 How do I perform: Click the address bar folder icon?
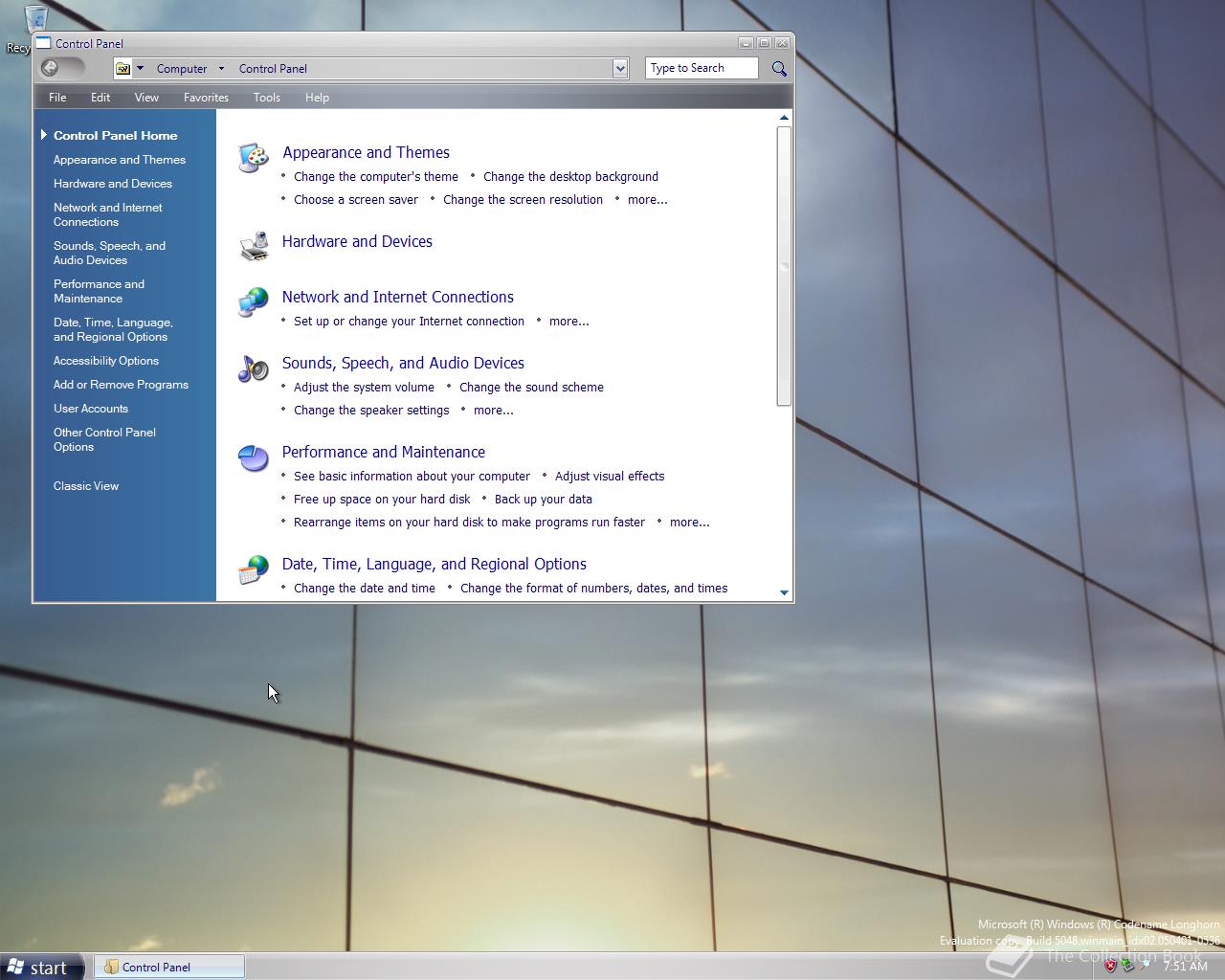(122, 68)
